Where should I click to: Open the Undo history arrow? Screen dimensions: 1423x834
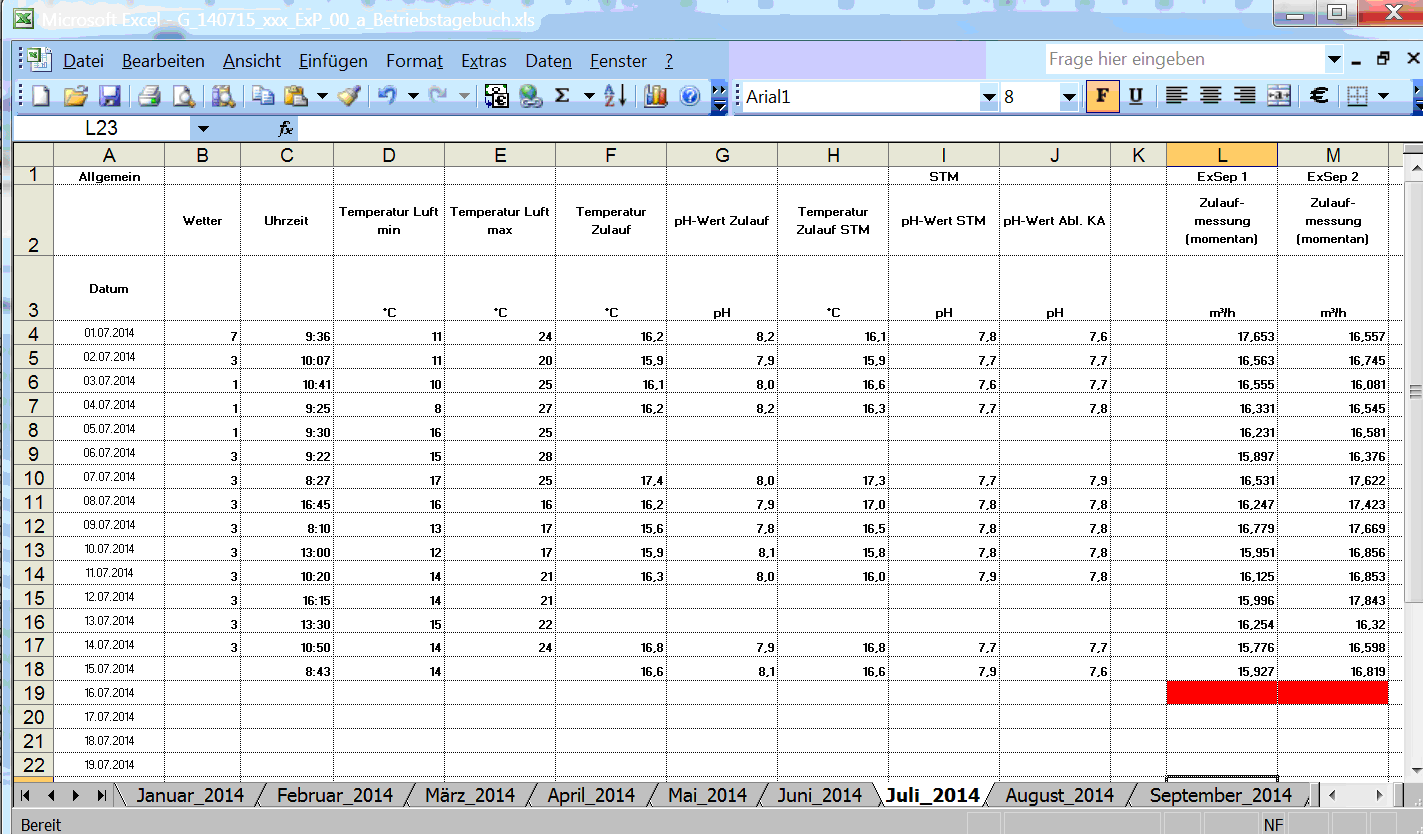coord(413,96)
